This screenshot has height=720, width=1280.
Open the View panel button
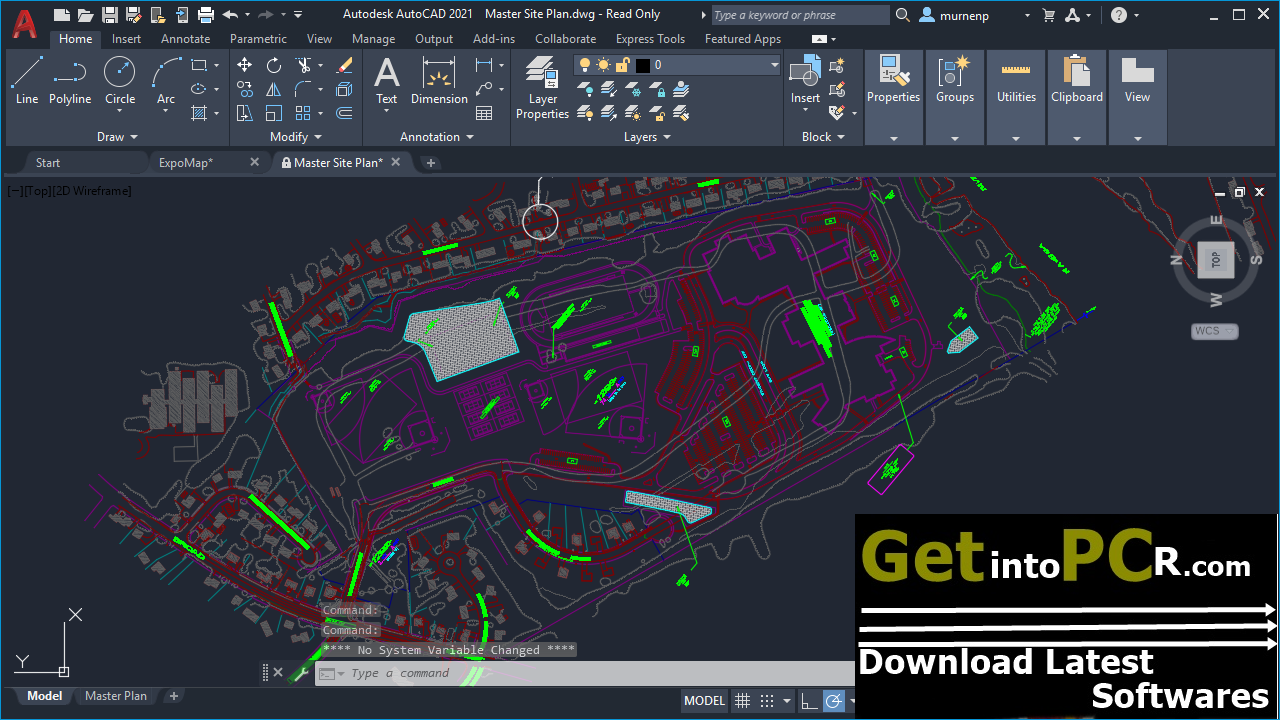pyautogui.click(x=1138, y=97)
